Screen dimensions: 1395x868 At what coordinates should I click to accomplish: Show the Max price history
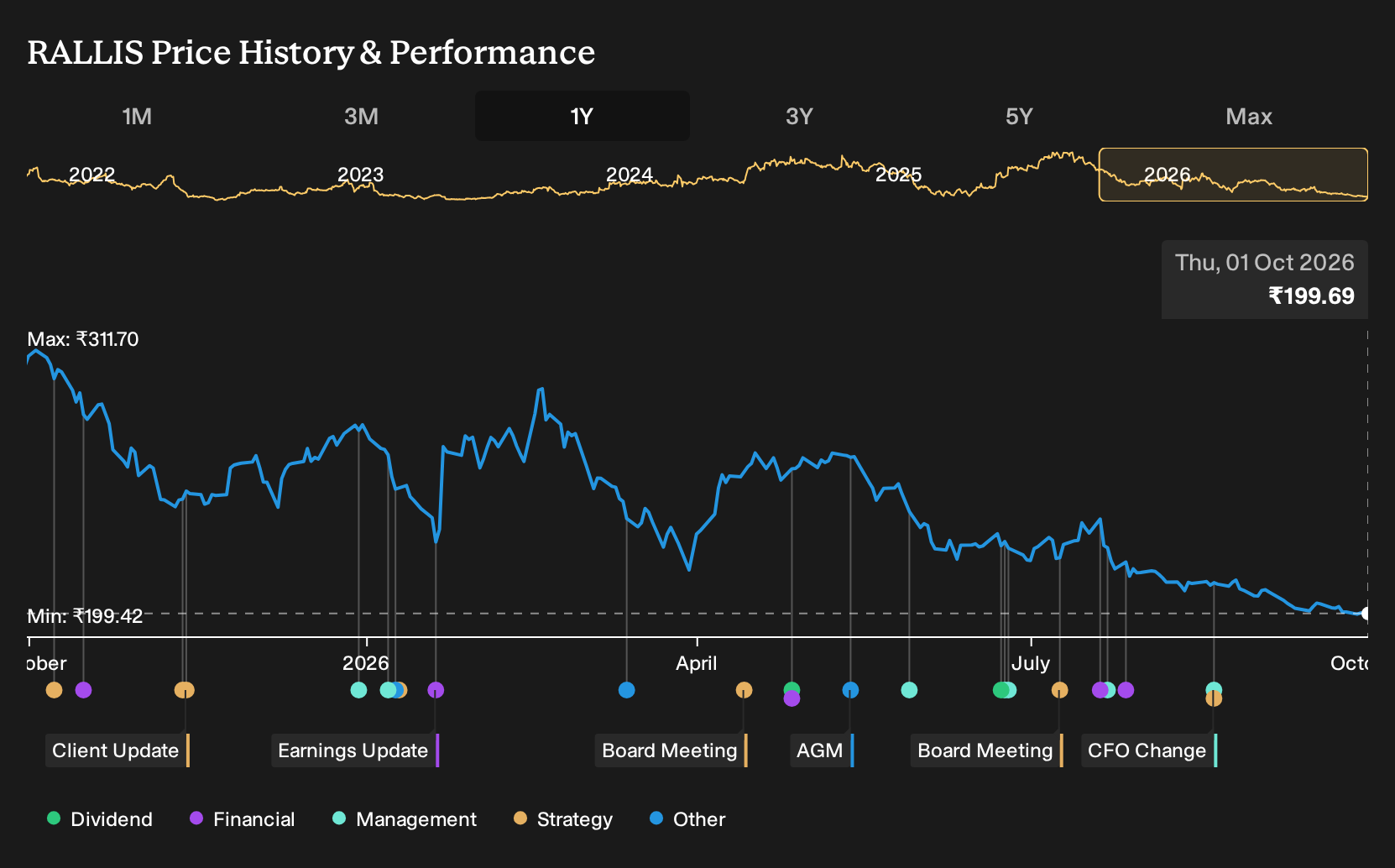click(x=1249, y=116)
